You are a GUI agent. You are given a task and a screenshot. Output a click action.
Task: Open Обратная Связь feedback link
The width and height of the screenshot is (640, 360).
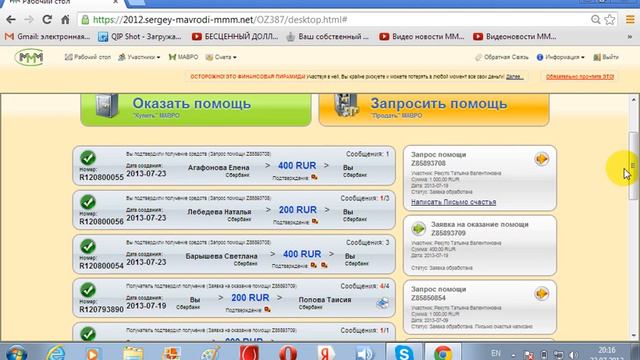click(502, 57)
